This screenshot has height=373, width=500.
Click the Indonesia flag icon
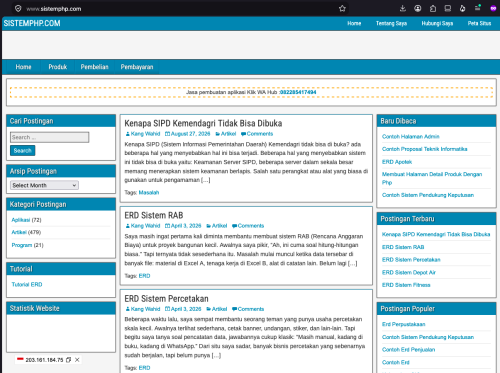(x=20, y=359)
